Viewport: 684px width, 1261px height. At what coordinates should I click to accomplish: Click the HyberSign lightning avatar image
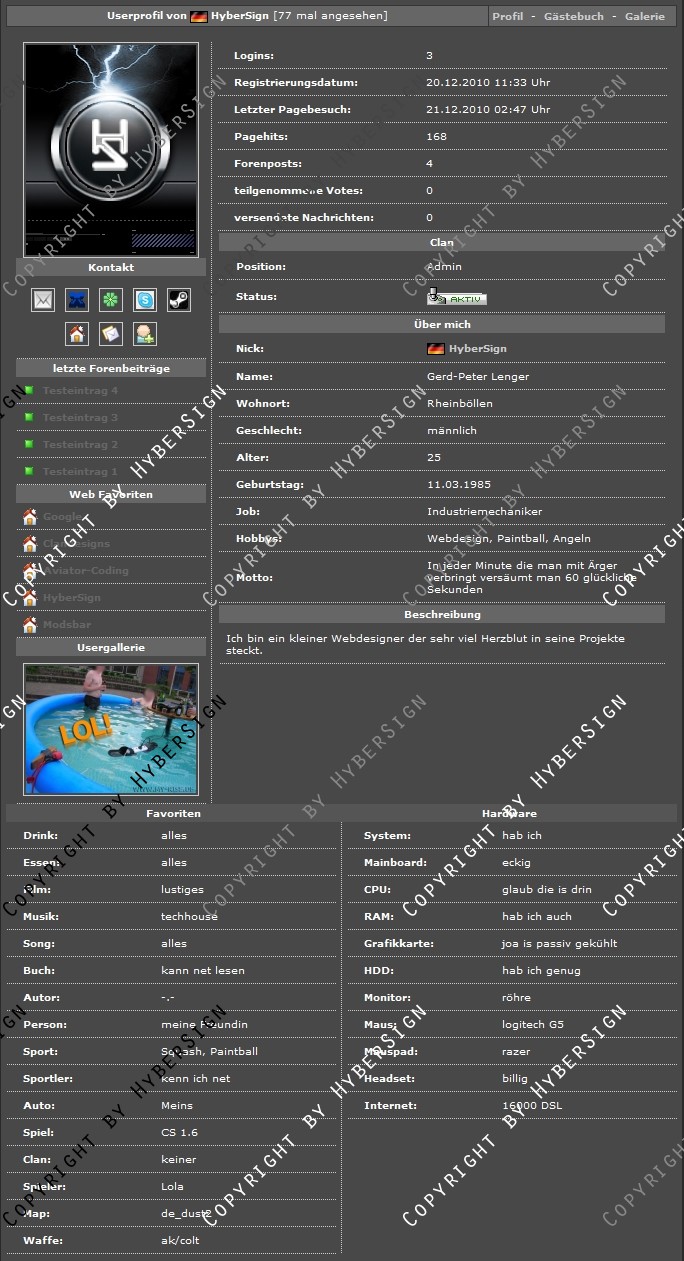click(111, 149)
